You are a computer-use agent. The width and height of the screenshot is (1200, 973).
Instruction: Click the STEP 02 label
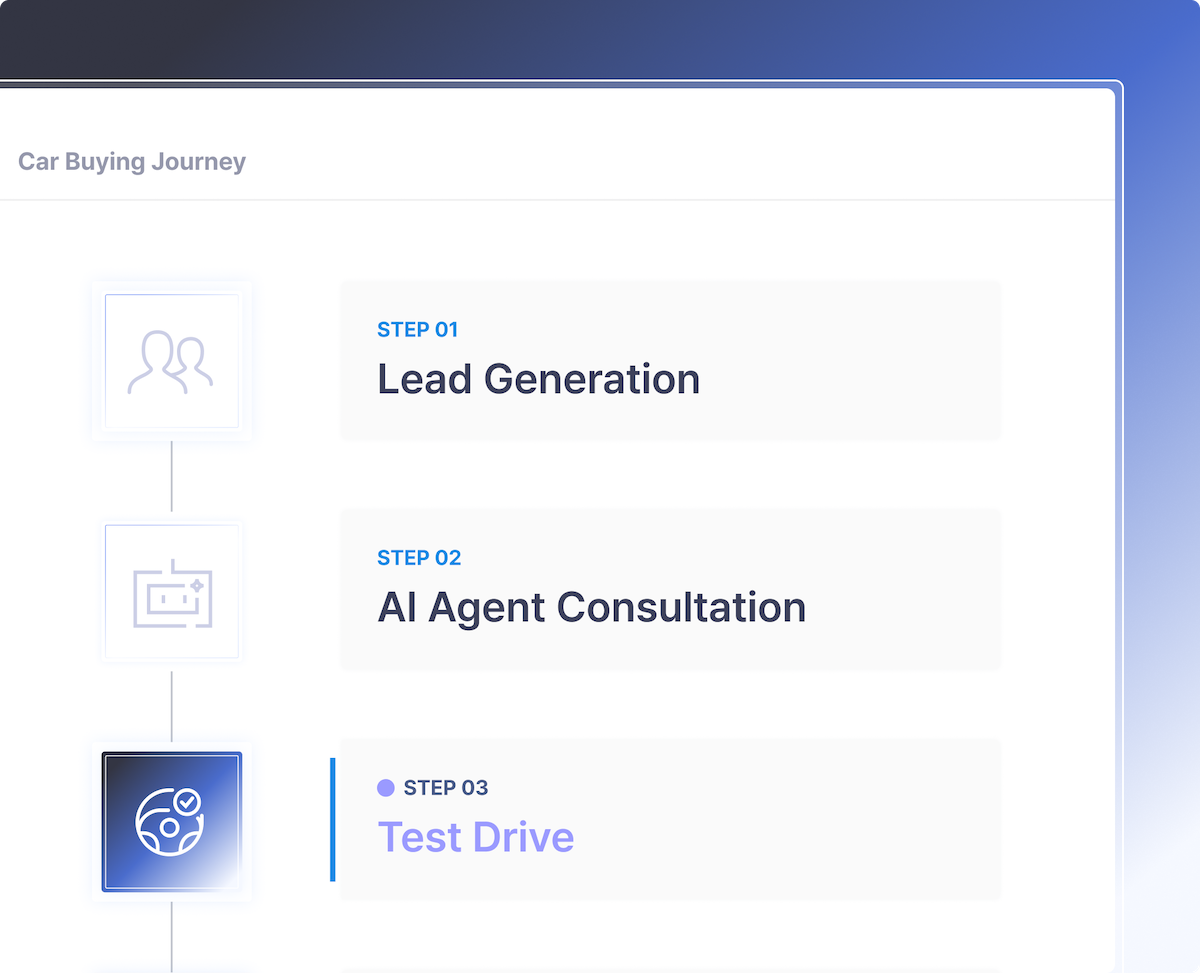click(419, 558)
